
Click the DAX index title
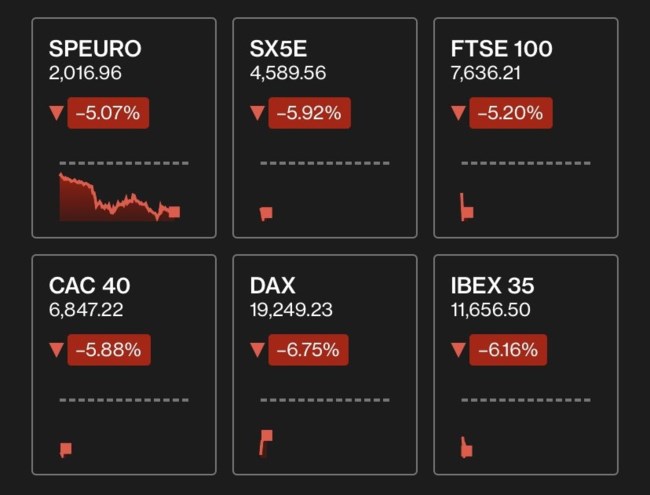pos(273,286)
